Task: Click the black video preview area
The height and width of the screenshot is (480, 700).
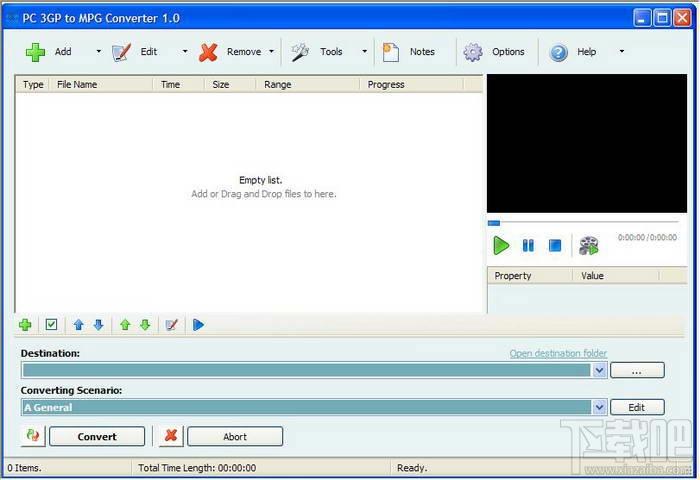Action: [x=587, y=143]
